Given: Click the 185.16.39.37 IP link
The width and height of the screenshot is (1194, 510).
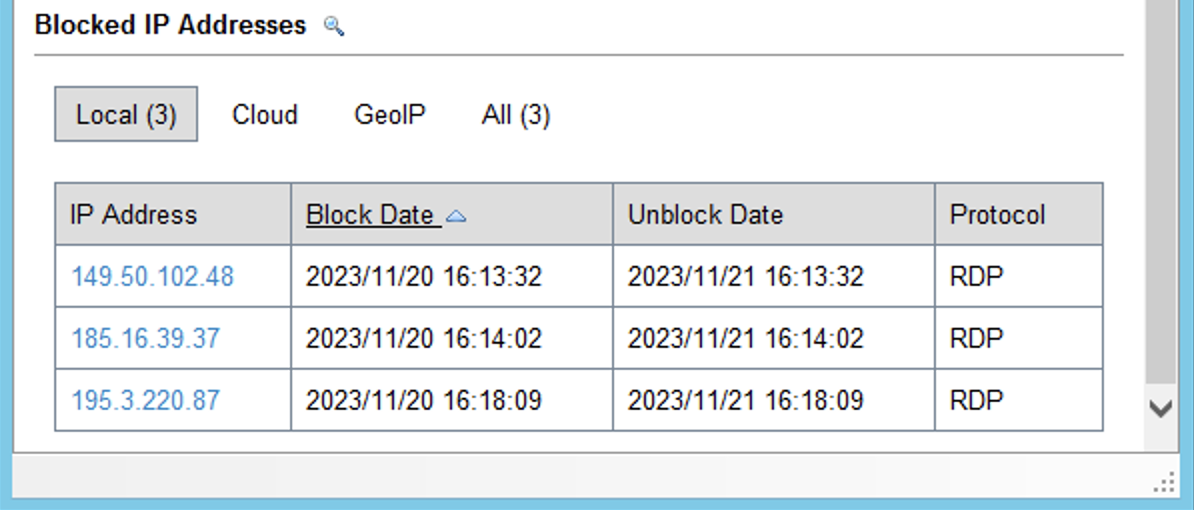Looking at the screenshot, I should [x=145, y=339].
